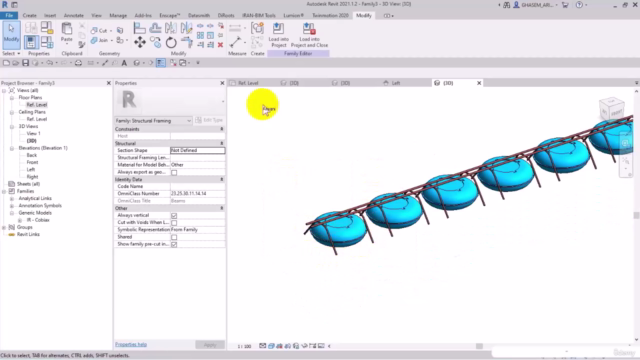Viewport: 640px width, 360px height.
Task: Click the Print icon in quick access toolbar
Action: click(x=78, y=63)
